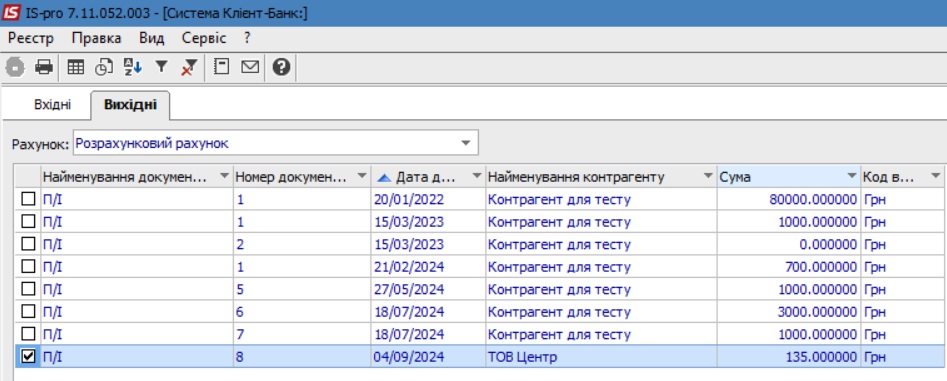Check the box for the 20/01/2022 row

click(28, 199)
